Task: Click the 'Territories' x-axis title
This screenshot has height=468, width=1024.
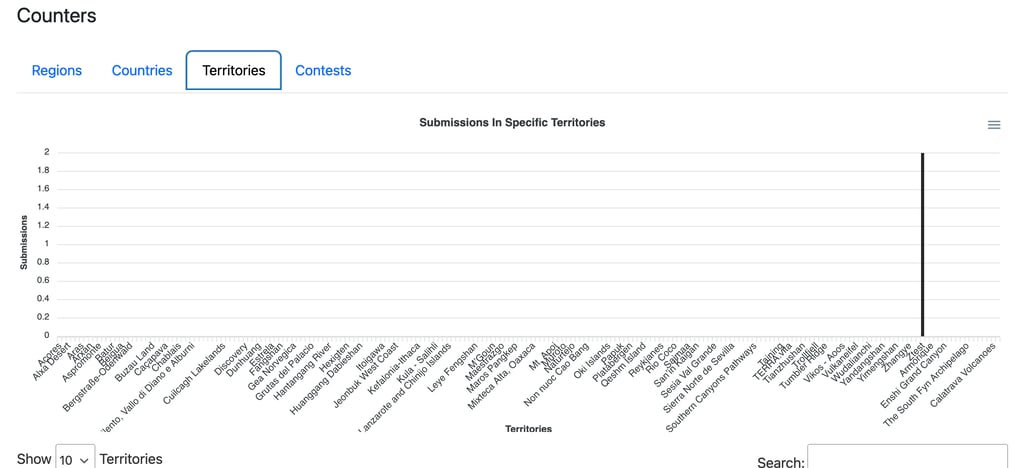Action: coord(528,429)
